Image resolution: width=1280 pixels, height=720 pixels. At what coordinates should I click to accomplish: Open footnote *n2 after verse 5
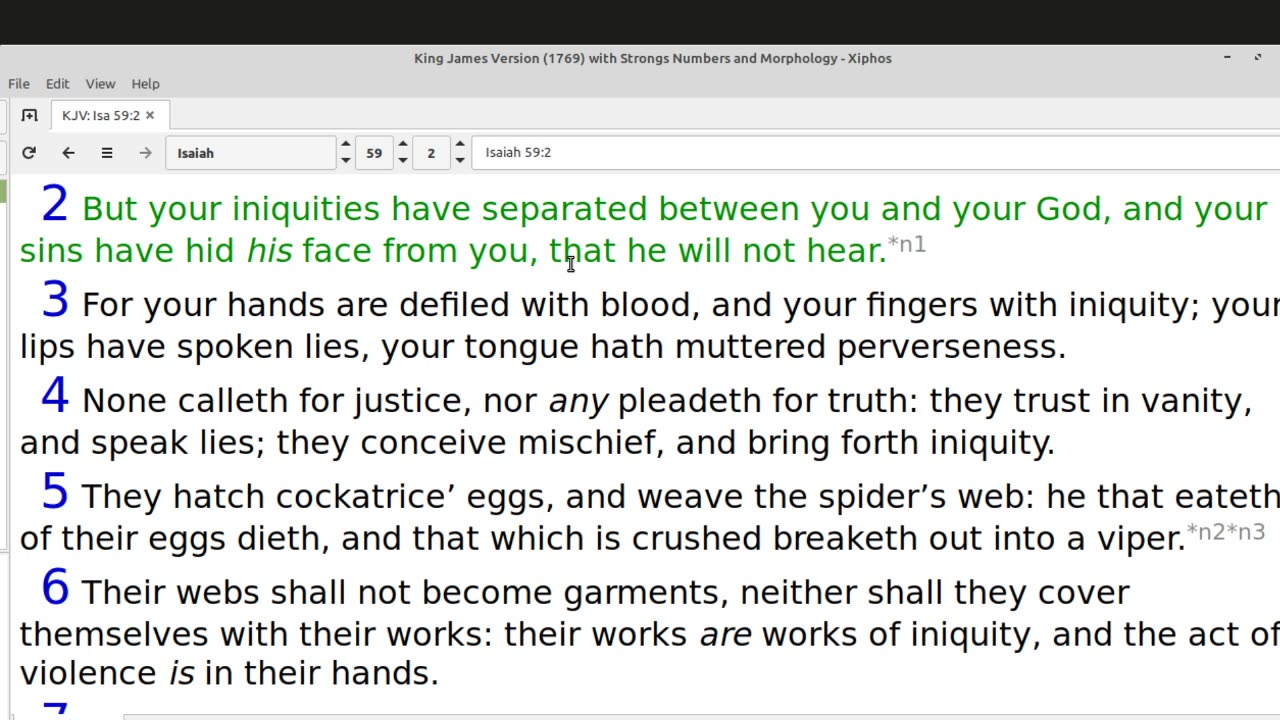pos(1206,532)
